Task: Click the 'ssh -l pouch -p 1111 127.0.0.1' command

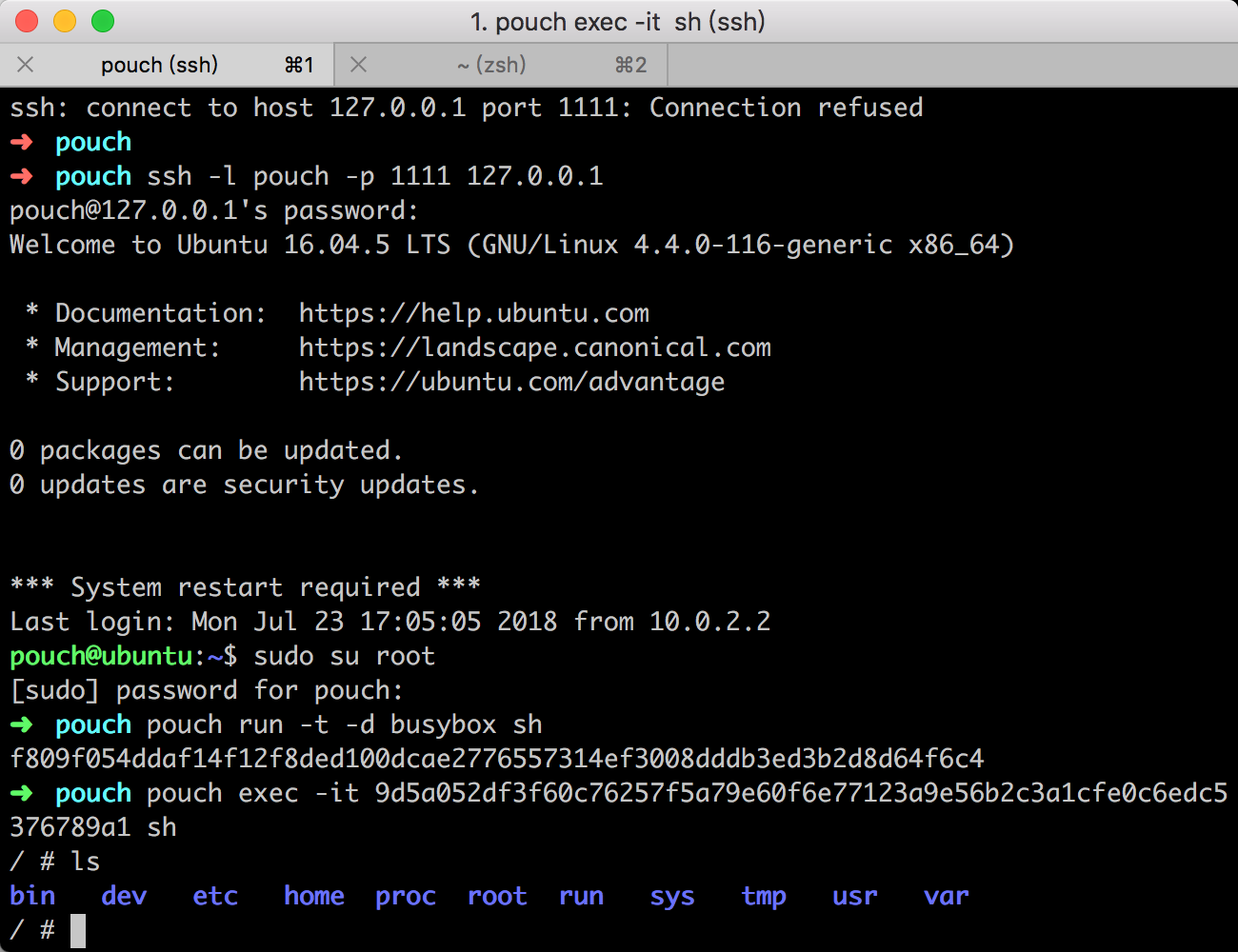Action: (375, 176)
